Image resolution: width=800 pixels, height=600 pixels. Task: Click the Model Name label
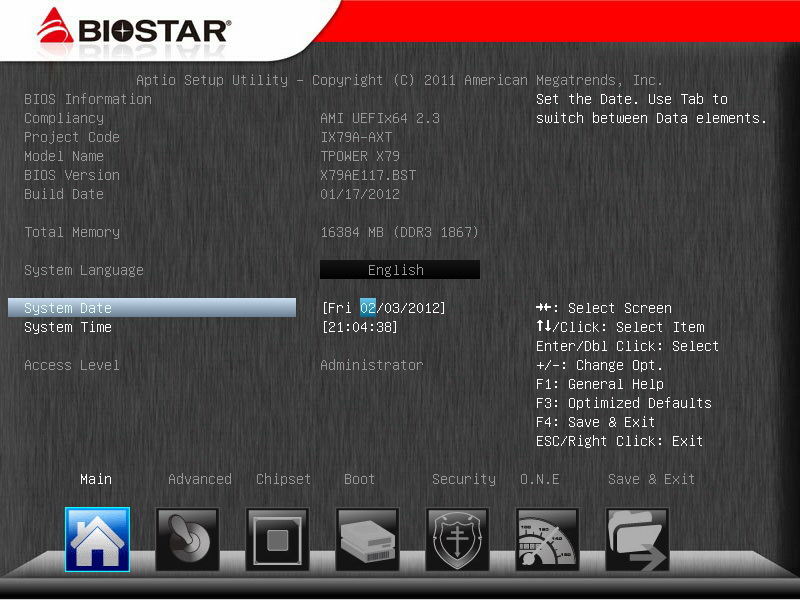click(64, 156)
